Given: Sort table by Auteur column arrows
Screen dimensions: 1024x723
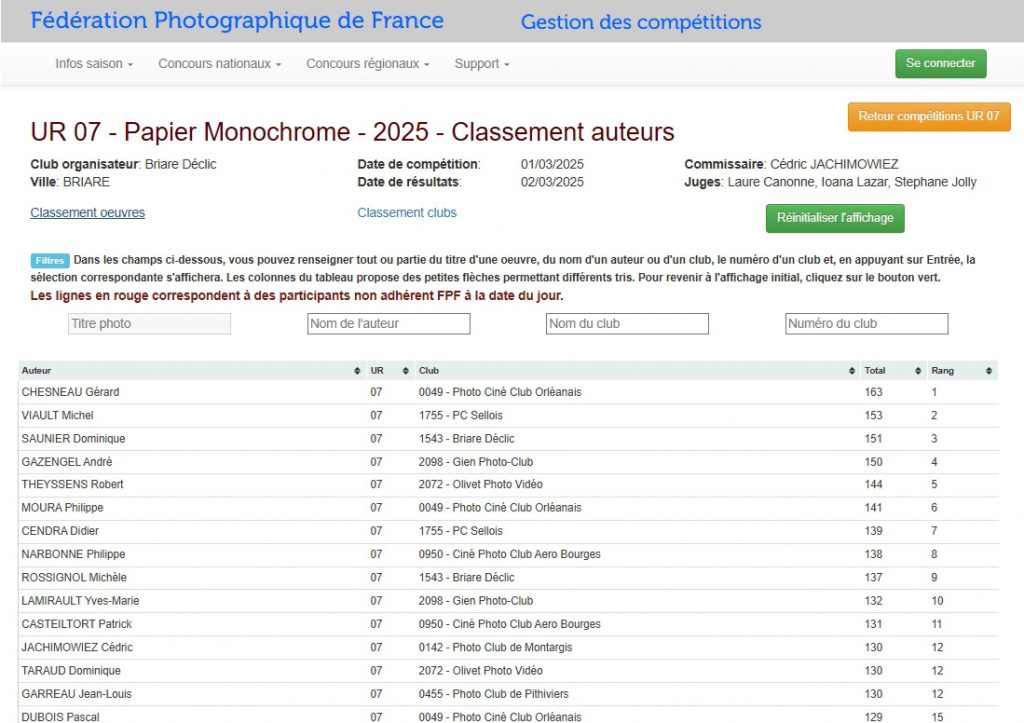Looking at the screenshot, I should [358, 371].
